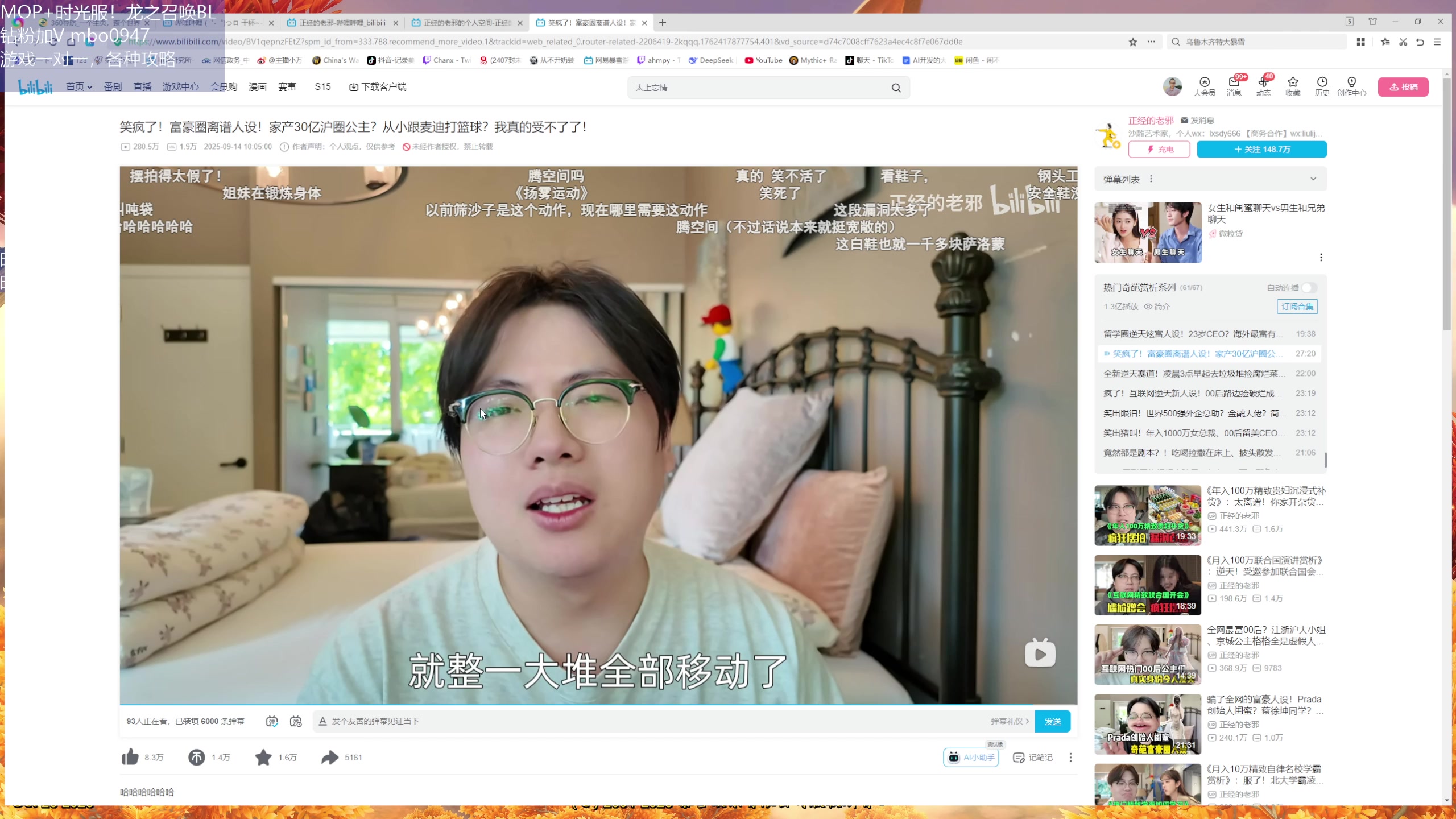Click the 订阅合集 subscribe button
The width and height of the screenshot is (1456, 819).
[x=1297, y=307]
